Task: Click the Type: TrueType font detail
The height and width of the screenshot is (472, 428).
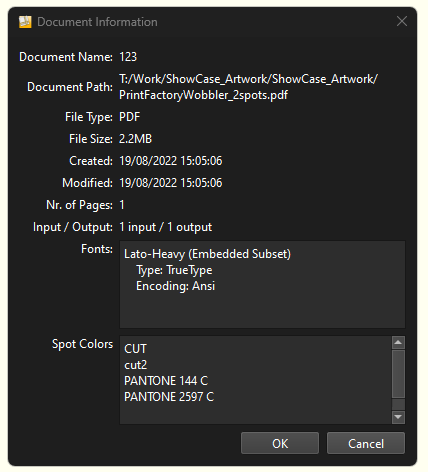Action: point(174,270)
